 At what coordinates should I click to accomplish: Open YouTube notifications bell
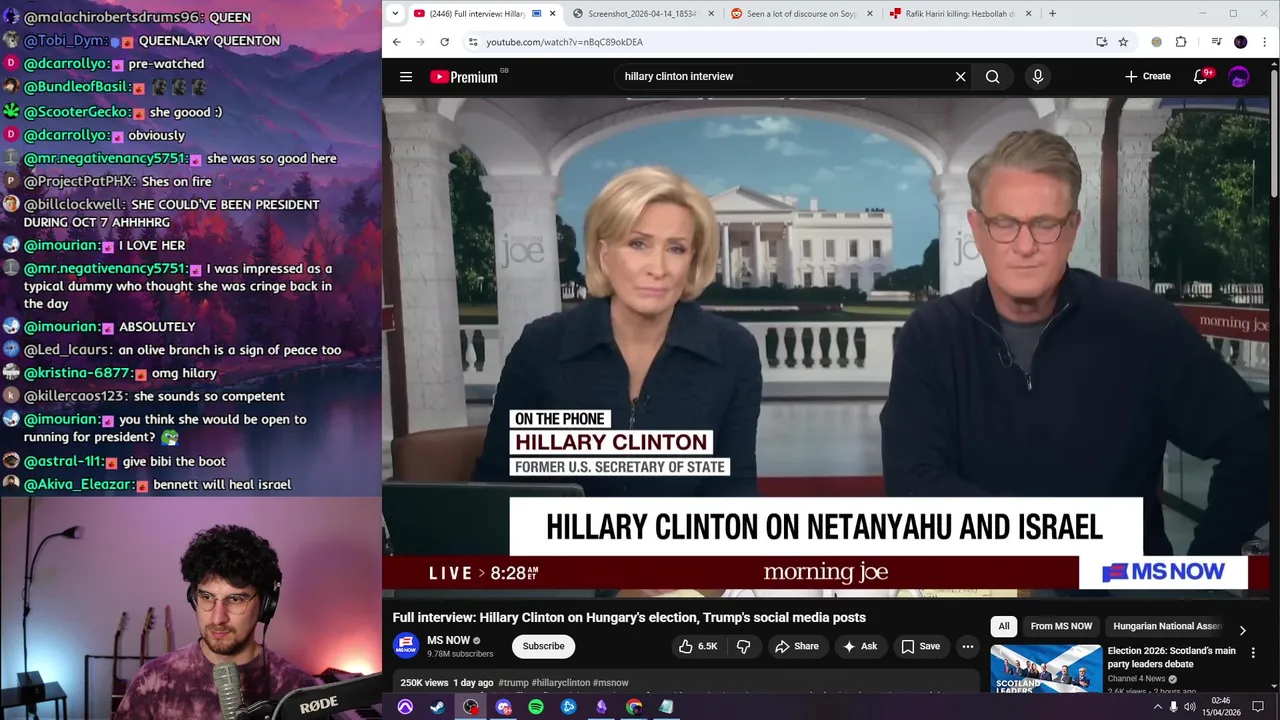[1201, 76]
